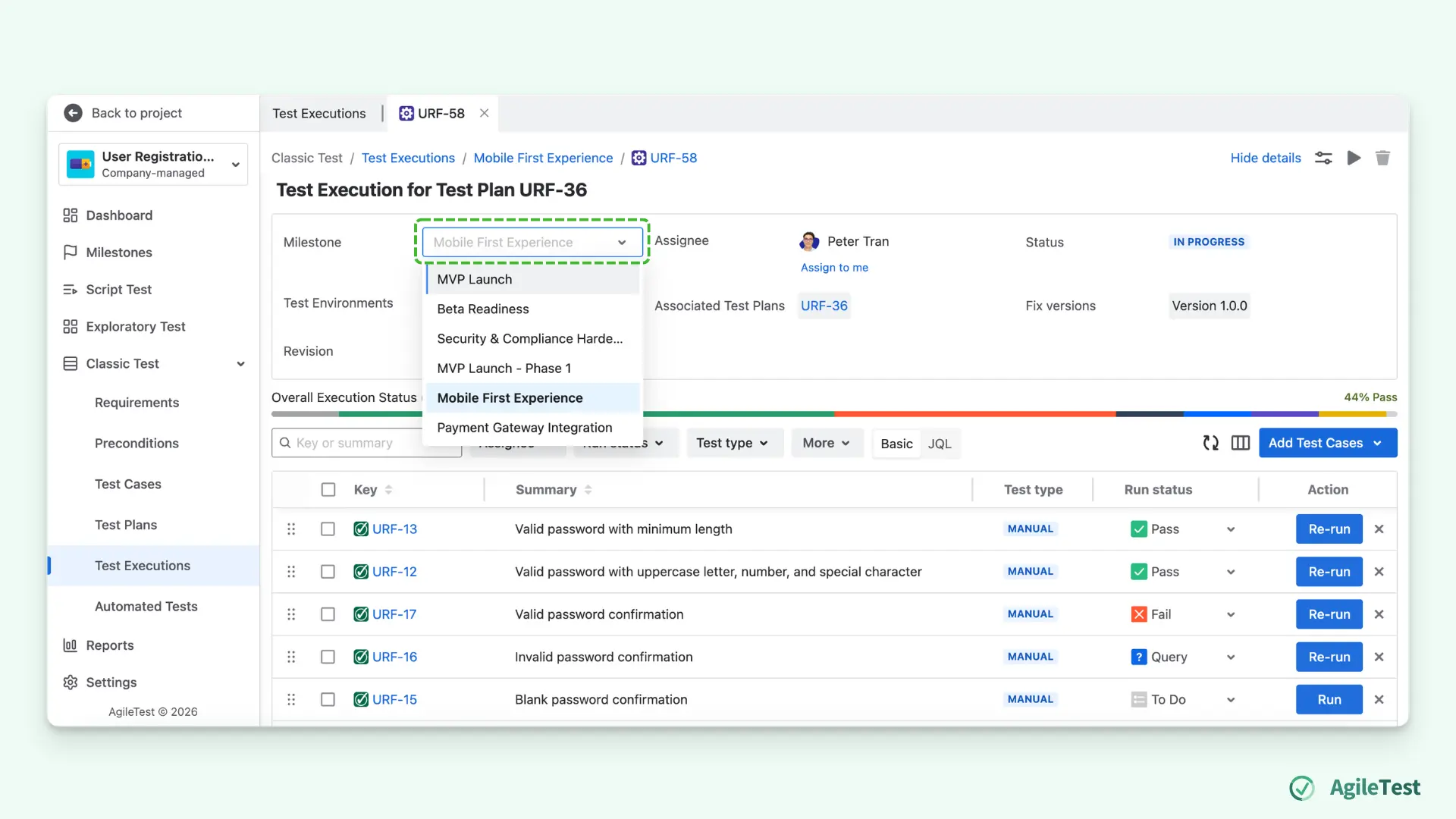Run test case URF-15
The height and width of the screenshot is (819, 1456).
[1329, 699]
